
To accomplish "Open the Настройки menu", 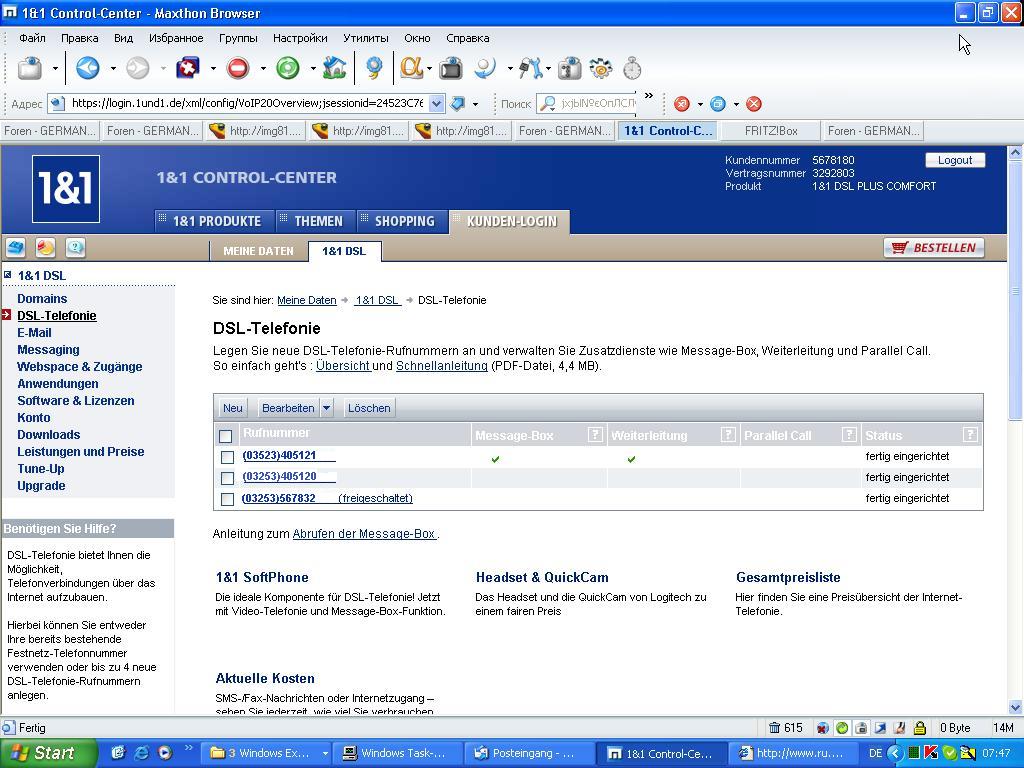I will [300, 38].
